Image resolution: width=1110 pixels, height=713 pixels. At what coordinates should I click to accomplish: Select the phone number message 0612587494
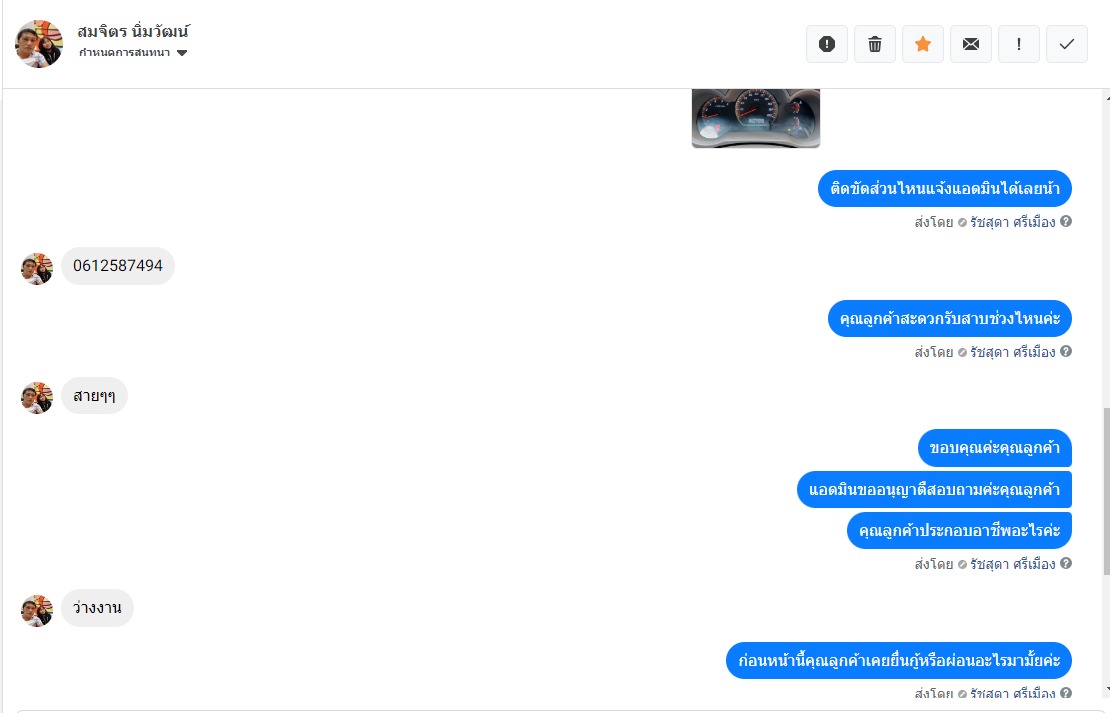(118, 266)
